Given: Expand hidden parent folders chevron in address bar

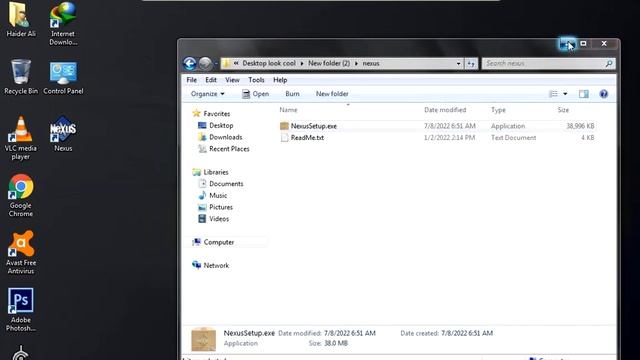Looking at the screenshot, I should click(x=236, y=63).
